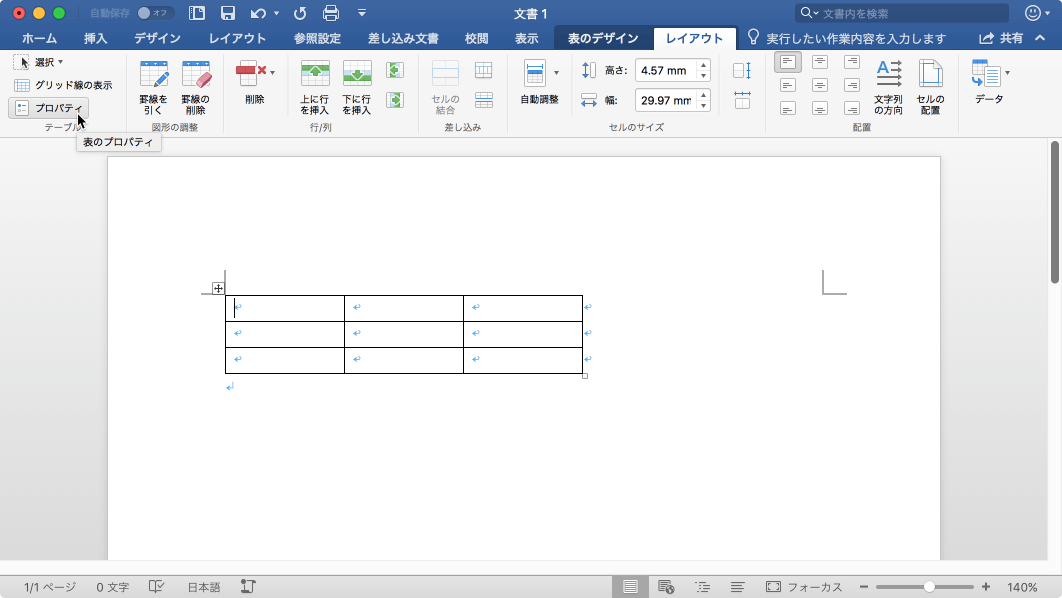Enter Focus (フォーカス) mode
The height and width of the screenshot is (598, 1062).
click(804, 586)
